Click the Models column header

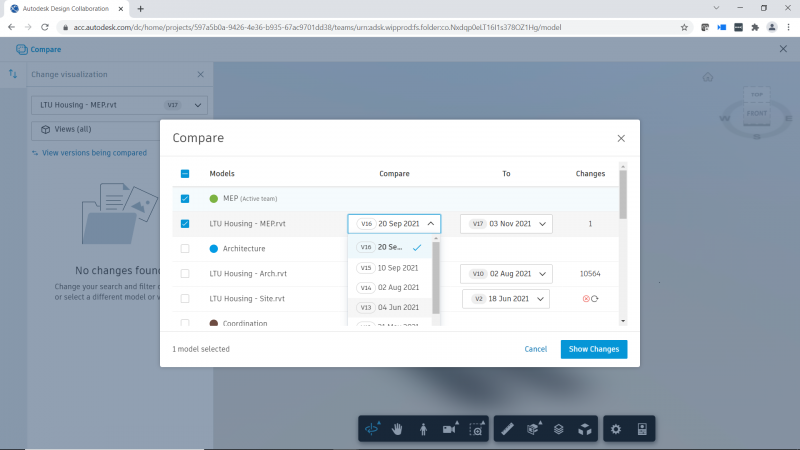[222, 174]
